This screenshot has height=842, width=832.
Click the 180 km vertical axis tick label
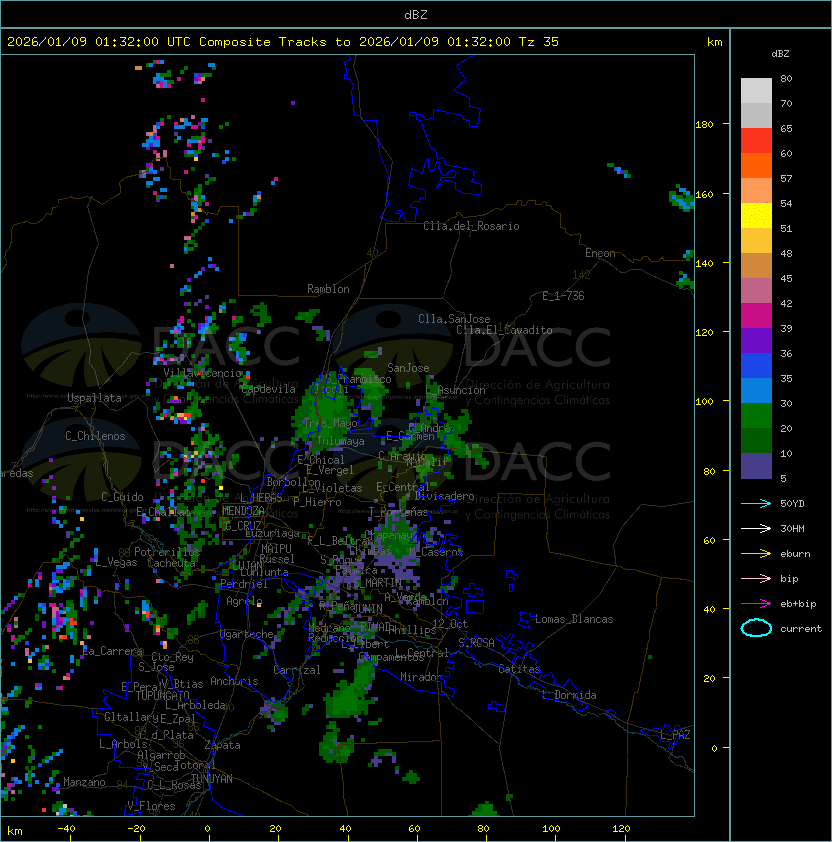(x=704, y=125)
